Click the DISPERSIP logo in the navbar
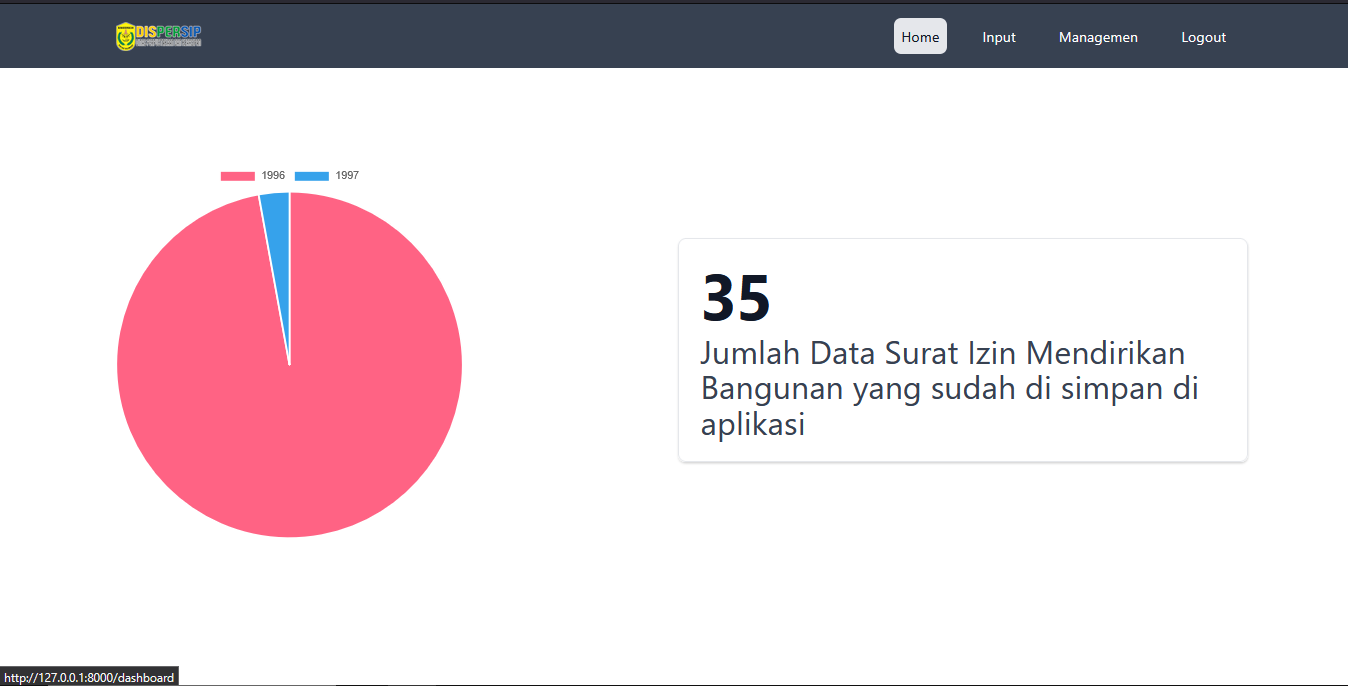Viewport: 1348px width, 686px height. tap(158, 35)
